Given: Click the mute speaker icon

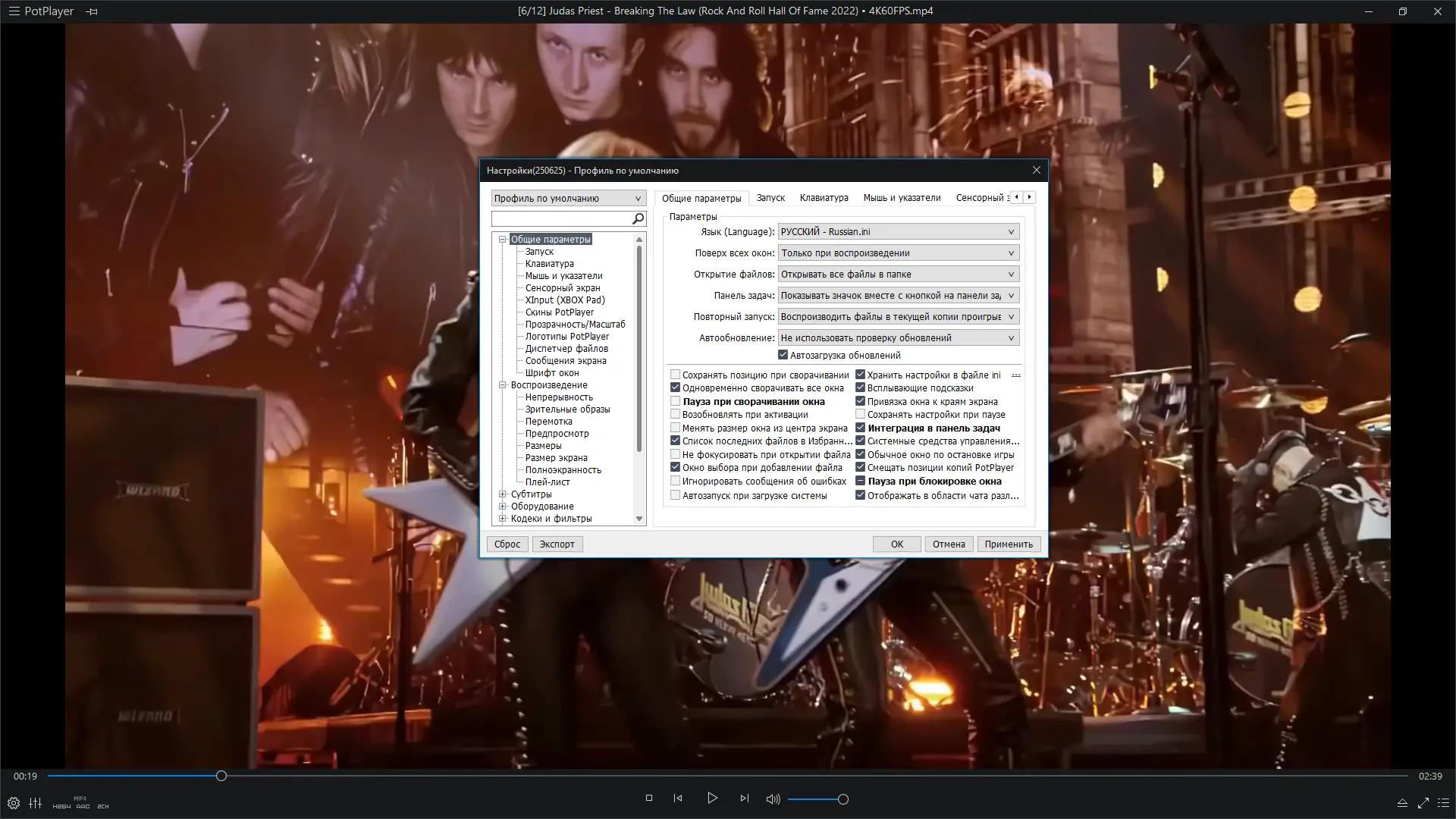Looking at the screenshot, I should [773, 799].
